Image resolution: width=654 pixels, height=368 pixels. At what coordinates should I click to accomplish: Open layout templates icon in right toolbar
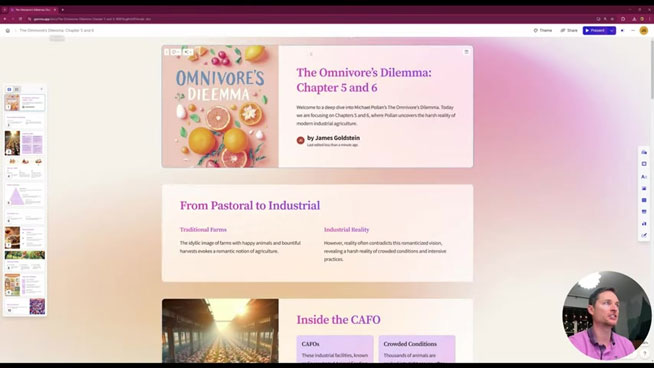point(644,164)
